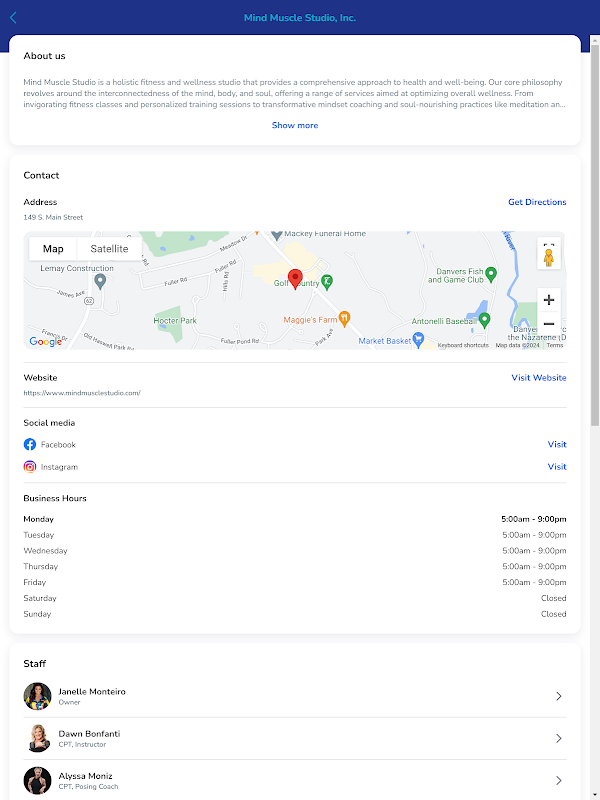600x800 pixels.
Task: Open map Terms link
Action: pyautogui.click(x=555, y=345)
